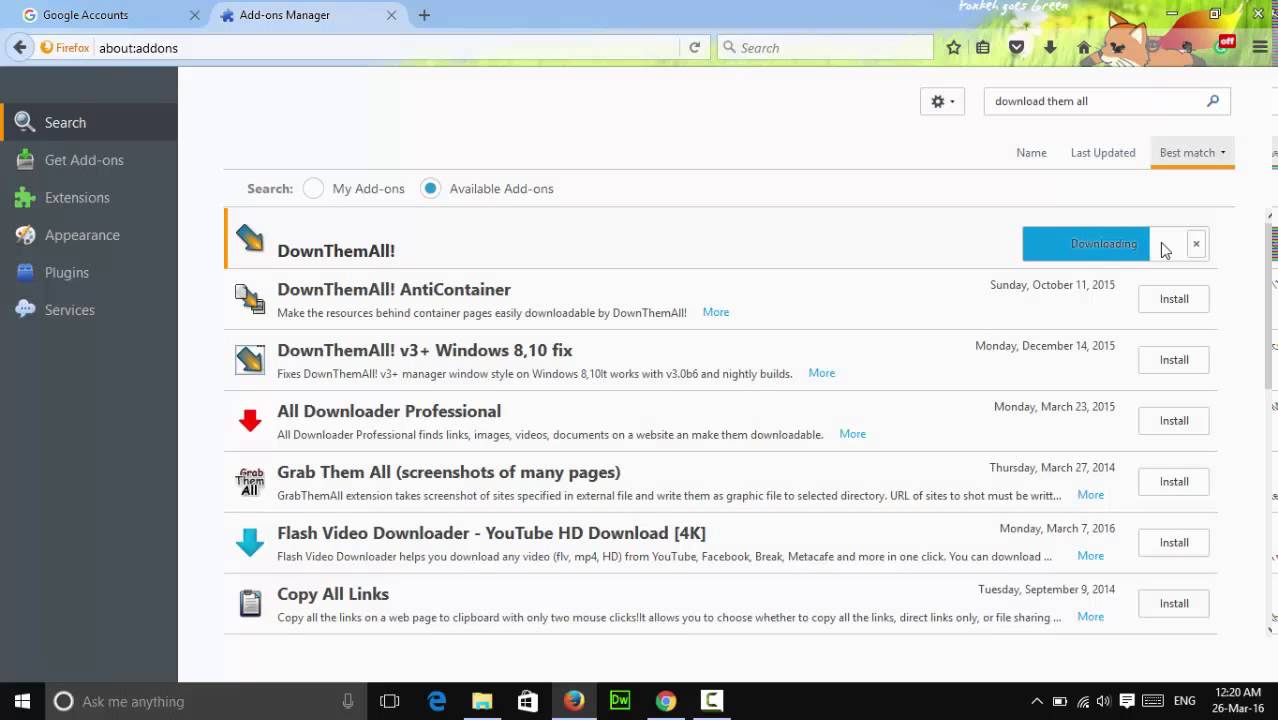The image size is (1278, 720).
Task: Sort results by Name
Action: [1031, 153]
